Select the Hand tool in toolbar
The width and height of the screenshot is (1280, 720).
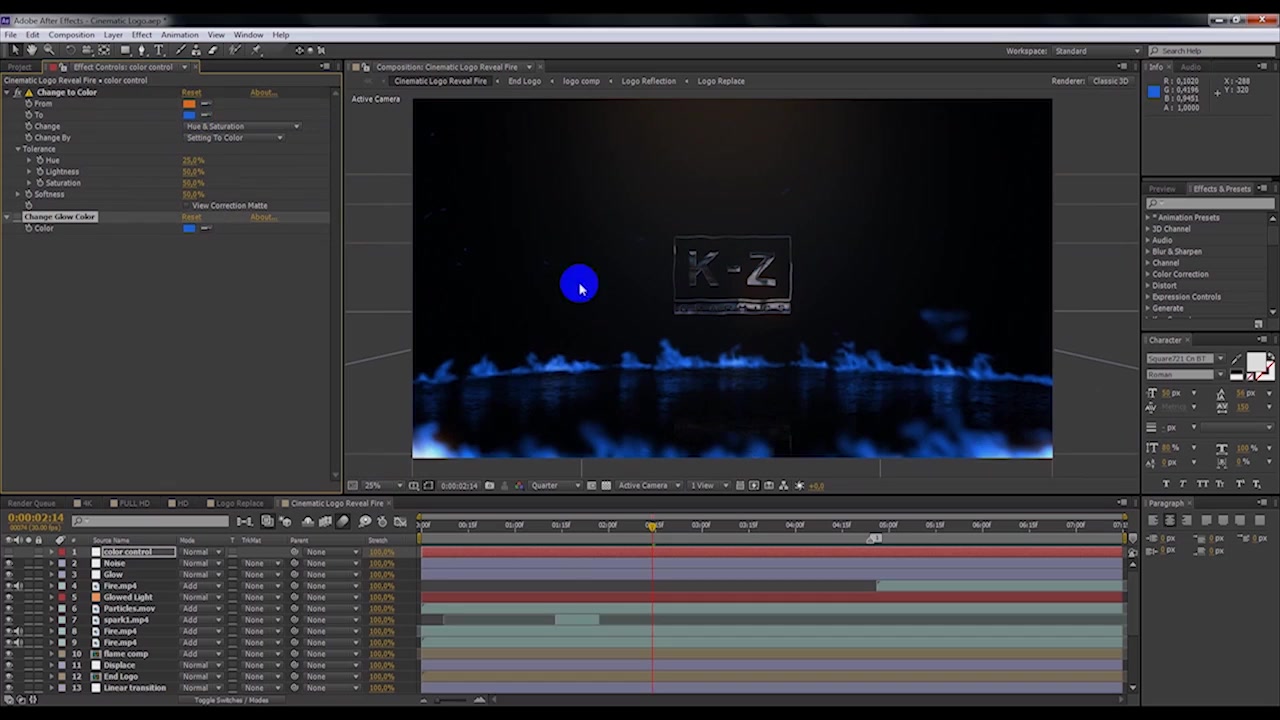tap(31, 50)
